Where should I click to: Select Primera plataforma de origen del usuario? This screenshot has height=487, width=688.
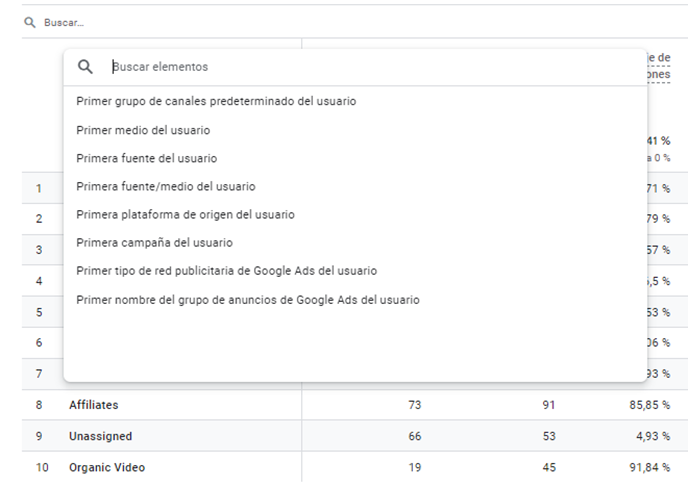tap(185, 214)
